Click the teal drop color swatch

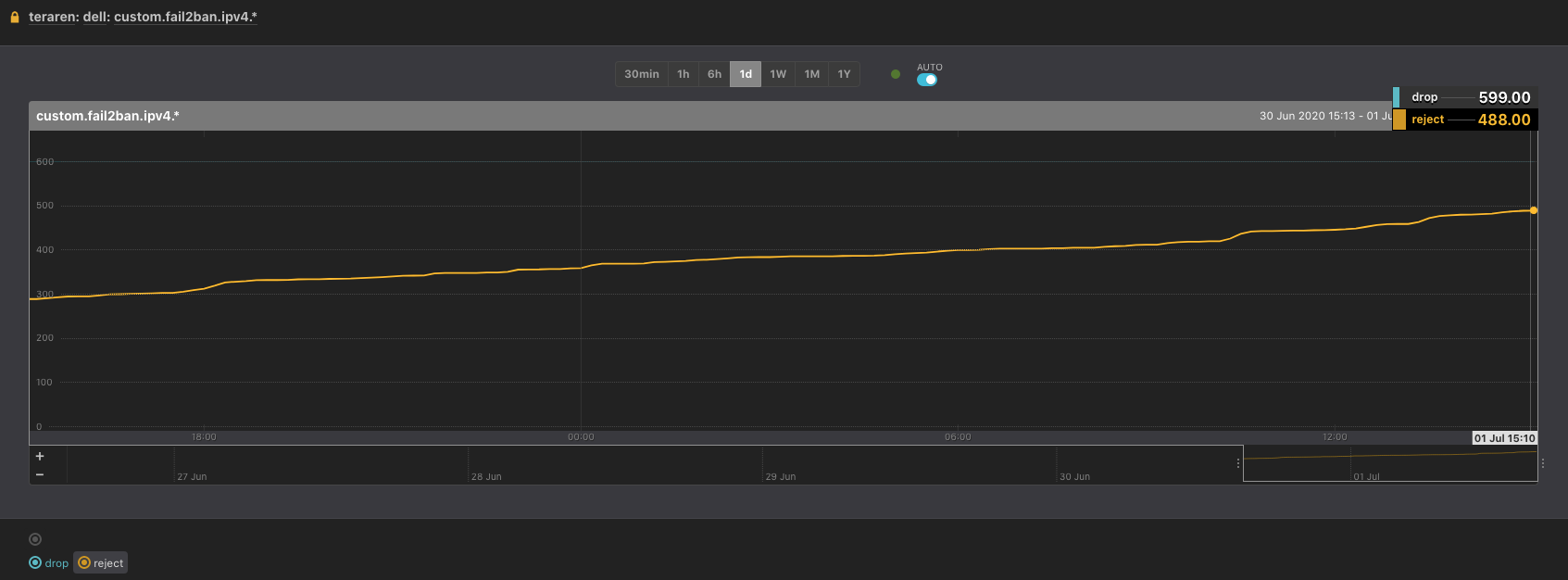(1396, 97)
